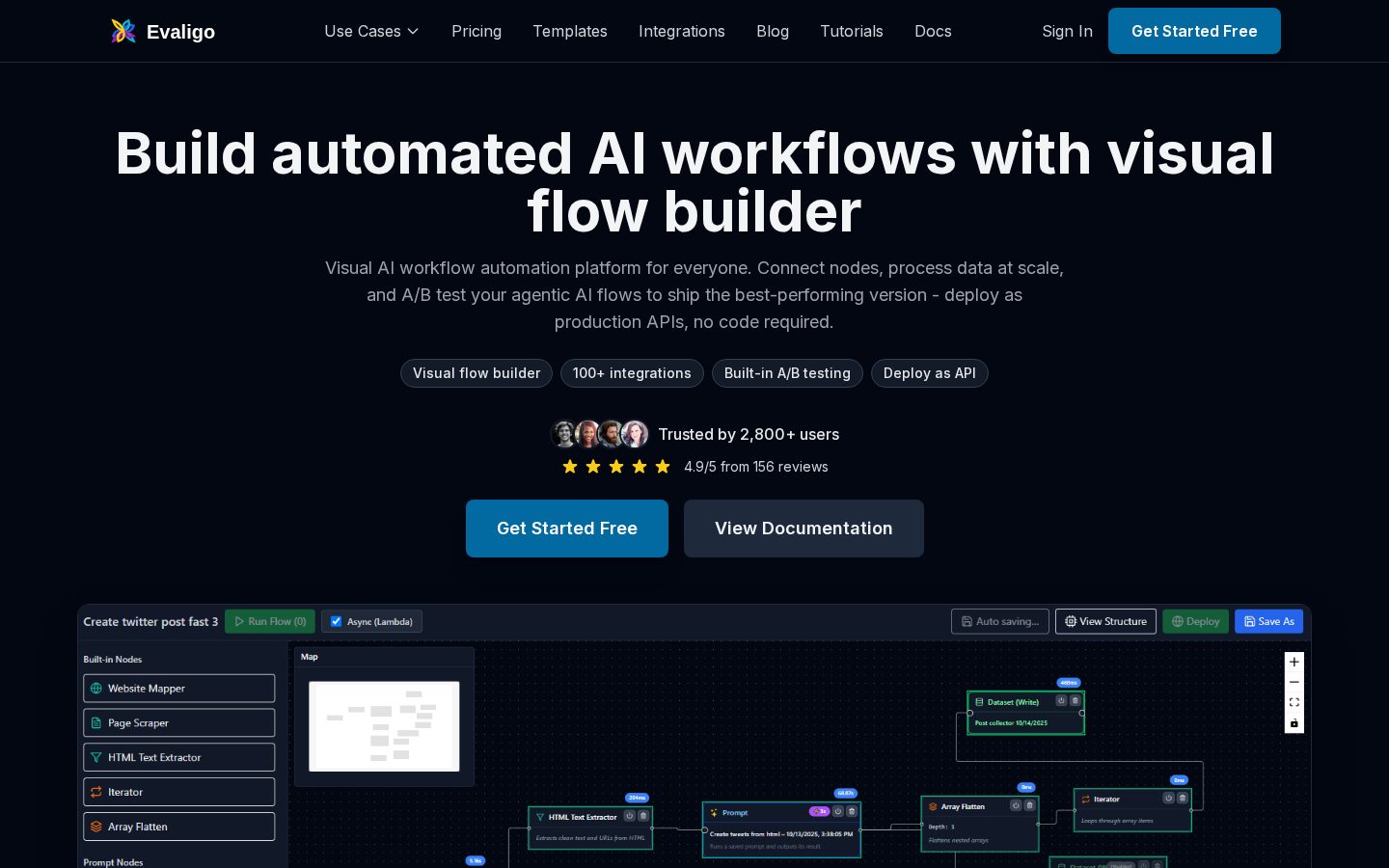Click 'Create twitter post fast 3' flow title
The image size is (1389, 868).
point(150,622)
